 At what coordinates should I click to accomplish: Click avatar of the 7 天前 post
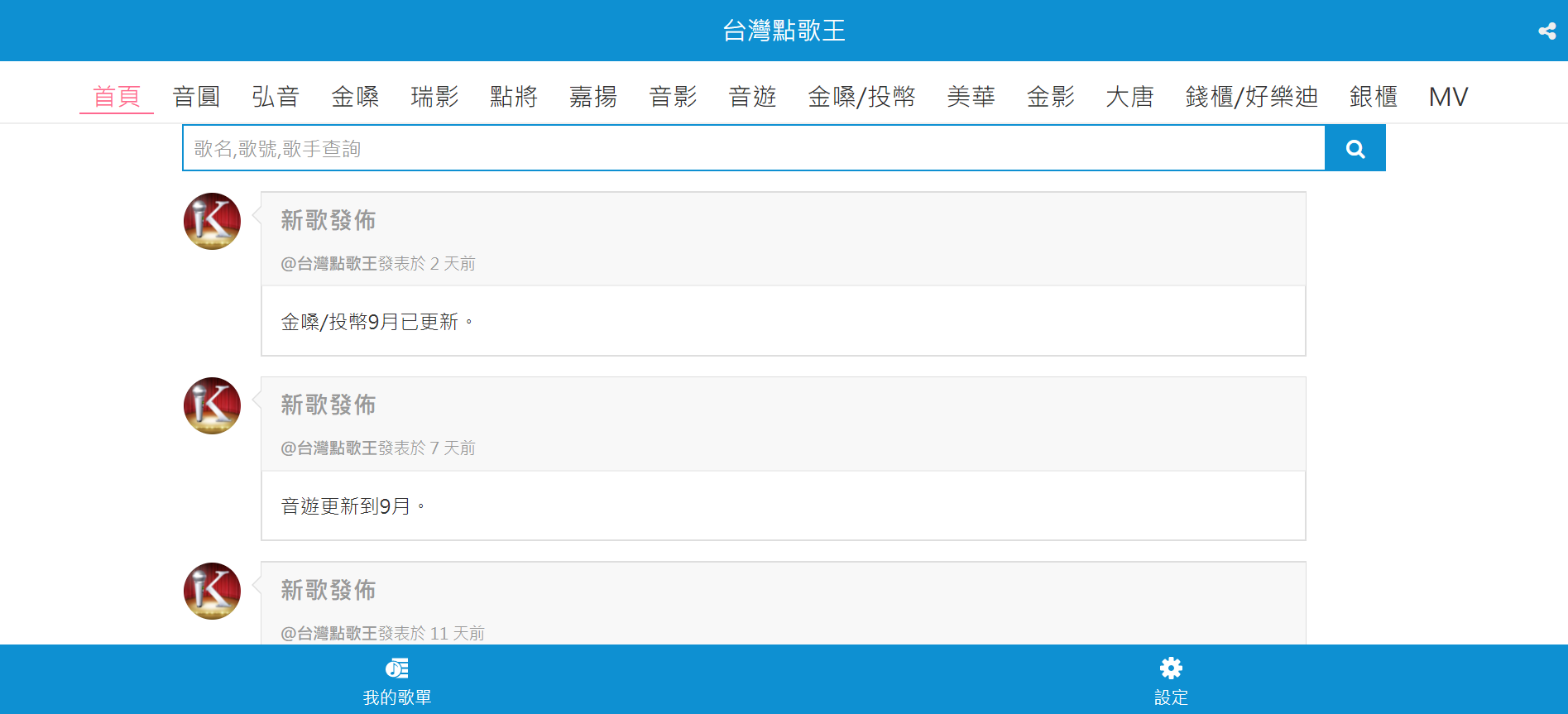[212, 405]
